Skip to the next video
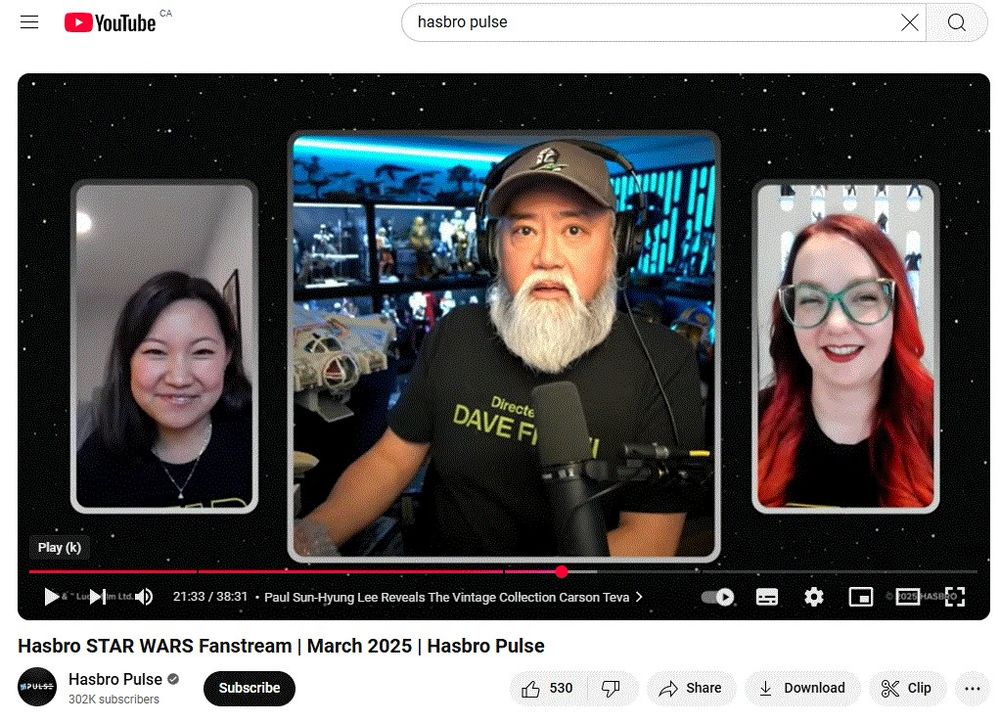This screenshot has width=1000, height=719. point(97,597)
